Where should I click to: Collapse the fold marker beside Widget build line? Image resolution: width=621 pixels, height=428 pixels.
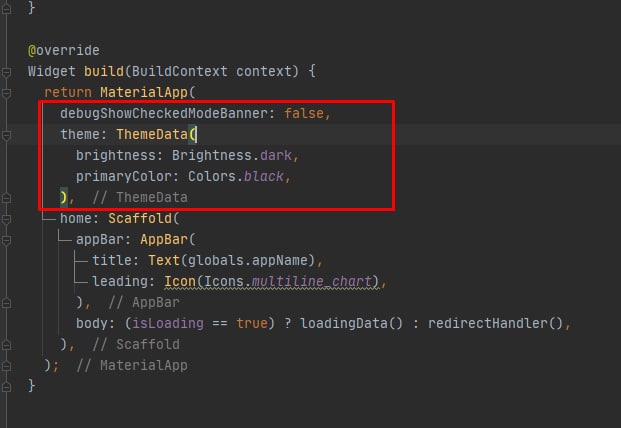[6, 72]
